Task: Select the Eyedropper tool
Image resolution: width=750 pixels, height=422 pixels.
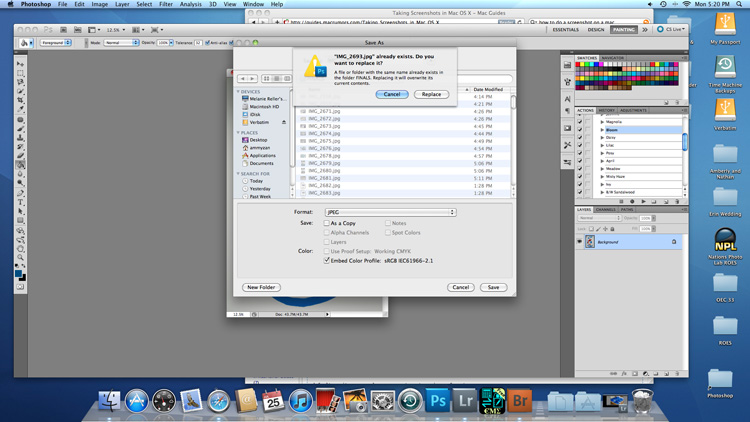Action: click(x=20, y=110)
